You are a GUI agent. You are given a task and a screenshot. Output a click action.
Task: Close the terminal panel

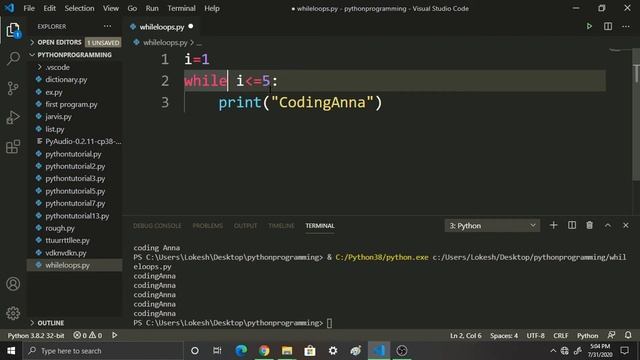626,225
